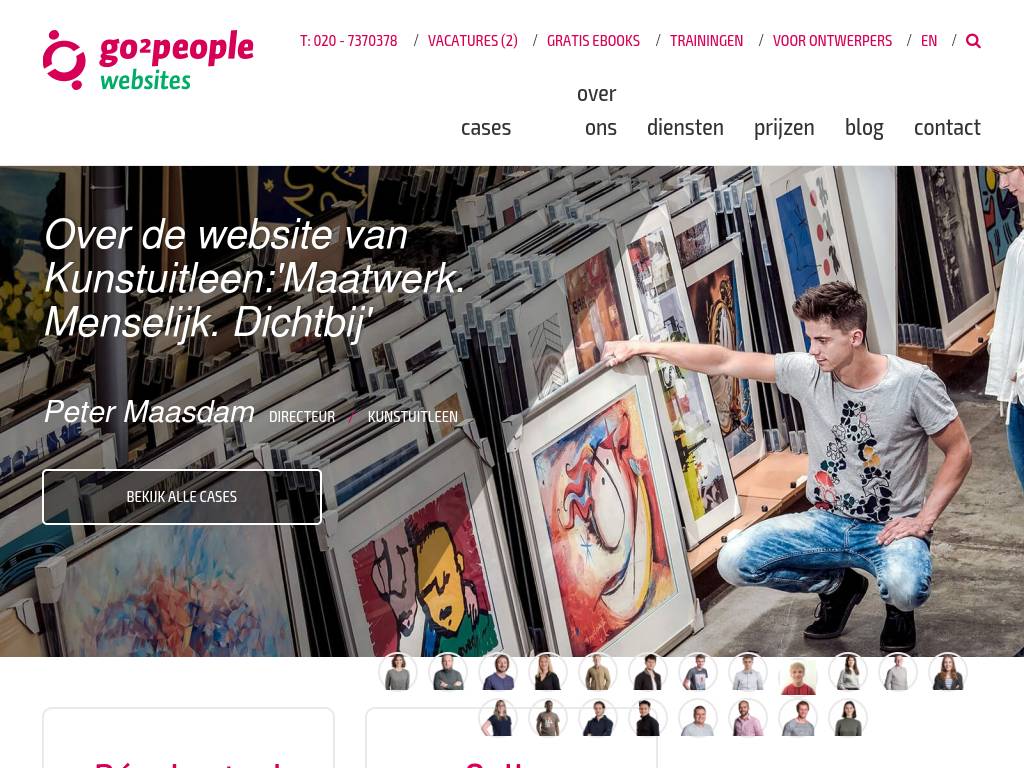The width and height of the screenshot is (1024, 768).
Task: Open the Gratis Ebooks link
Action: point(593,40)
